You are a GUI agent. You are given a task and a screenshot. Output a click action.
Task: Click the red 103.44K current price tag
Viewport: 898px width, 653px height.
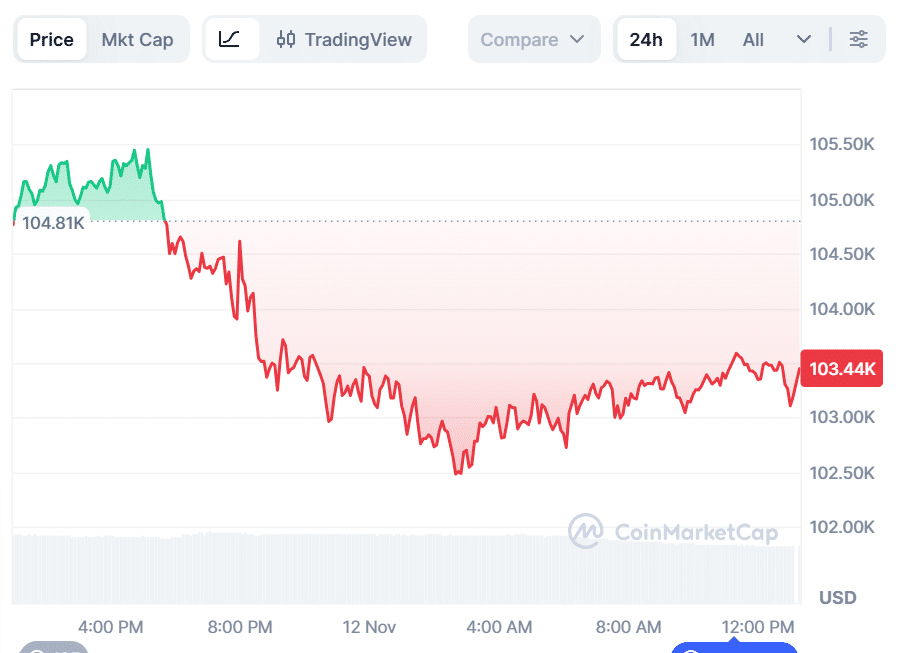[841, 368]
